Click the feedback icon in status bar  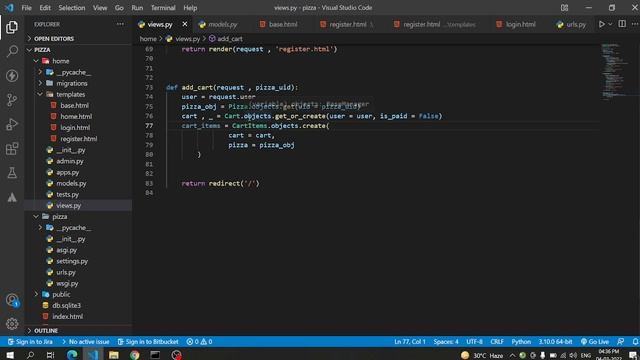point(621,342)
